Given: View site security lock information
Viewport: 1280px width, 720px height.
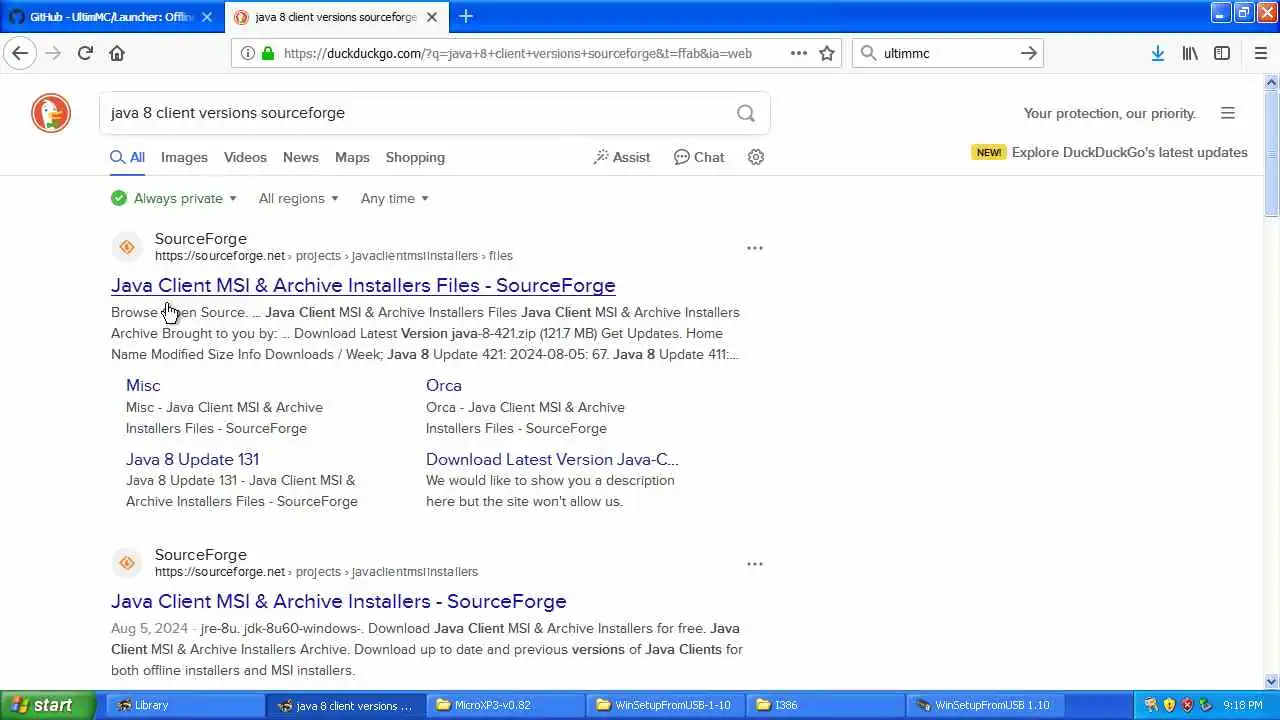Looking at the screenshot, I should pos(267,53).
